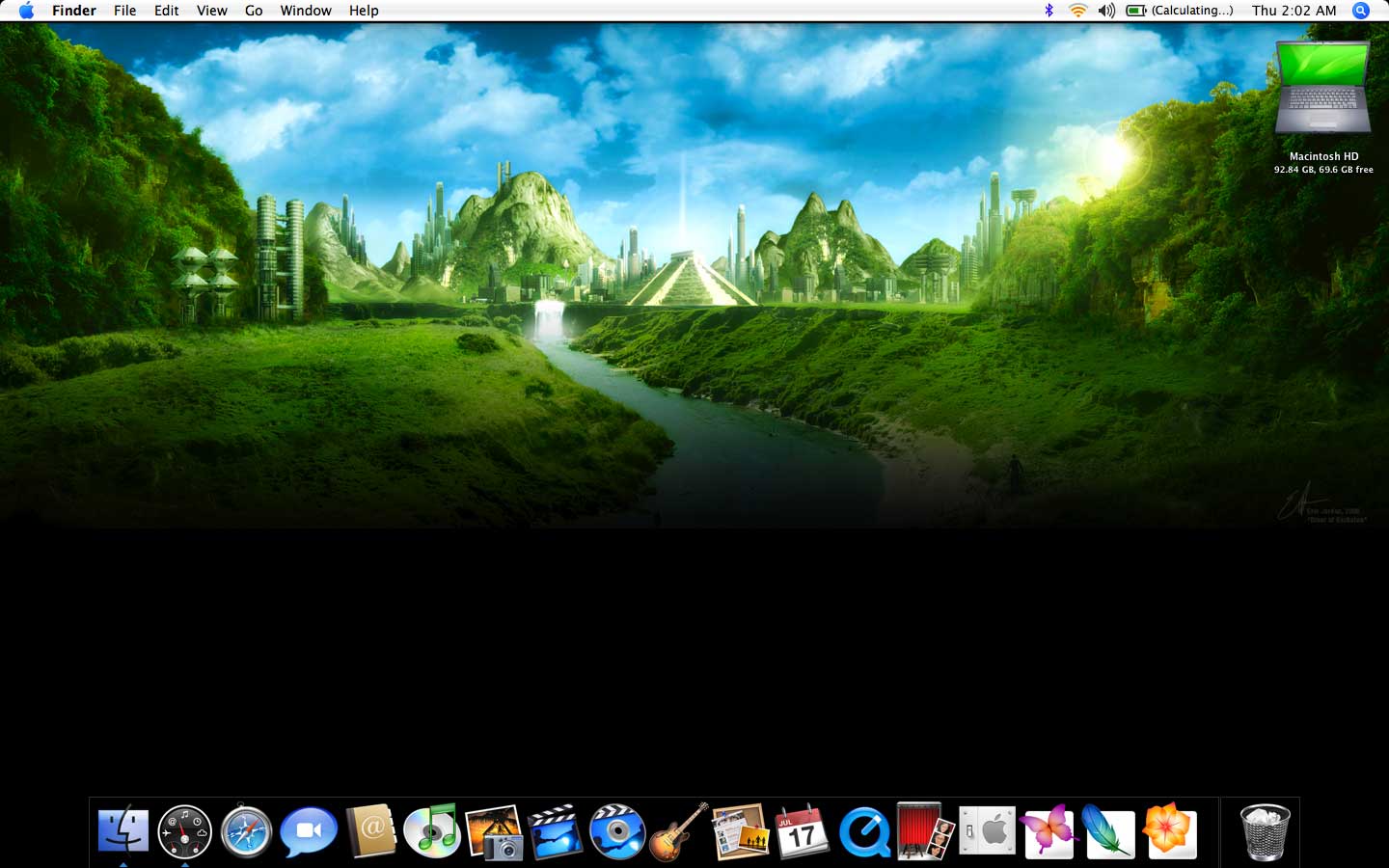Launch Dashboard from the Dock
Image resolution: width=1389 pixels, height=868 pixels.
pos(184,831)
